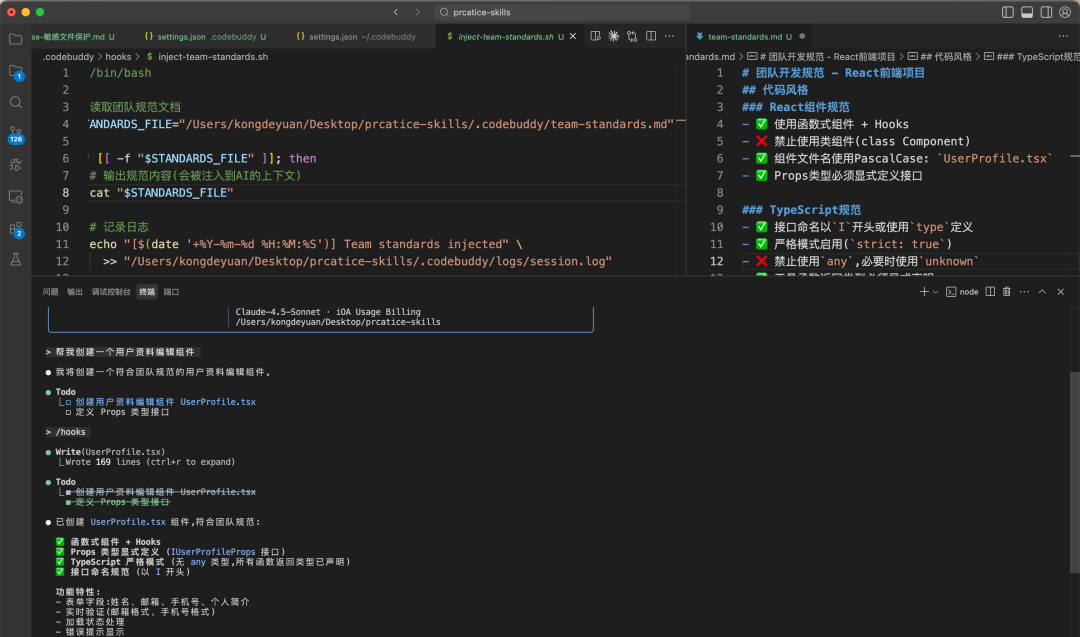This screenshot has width=1080, height=637.
Task: Open terminal panel more actions menu
Action: point(1024,292)
